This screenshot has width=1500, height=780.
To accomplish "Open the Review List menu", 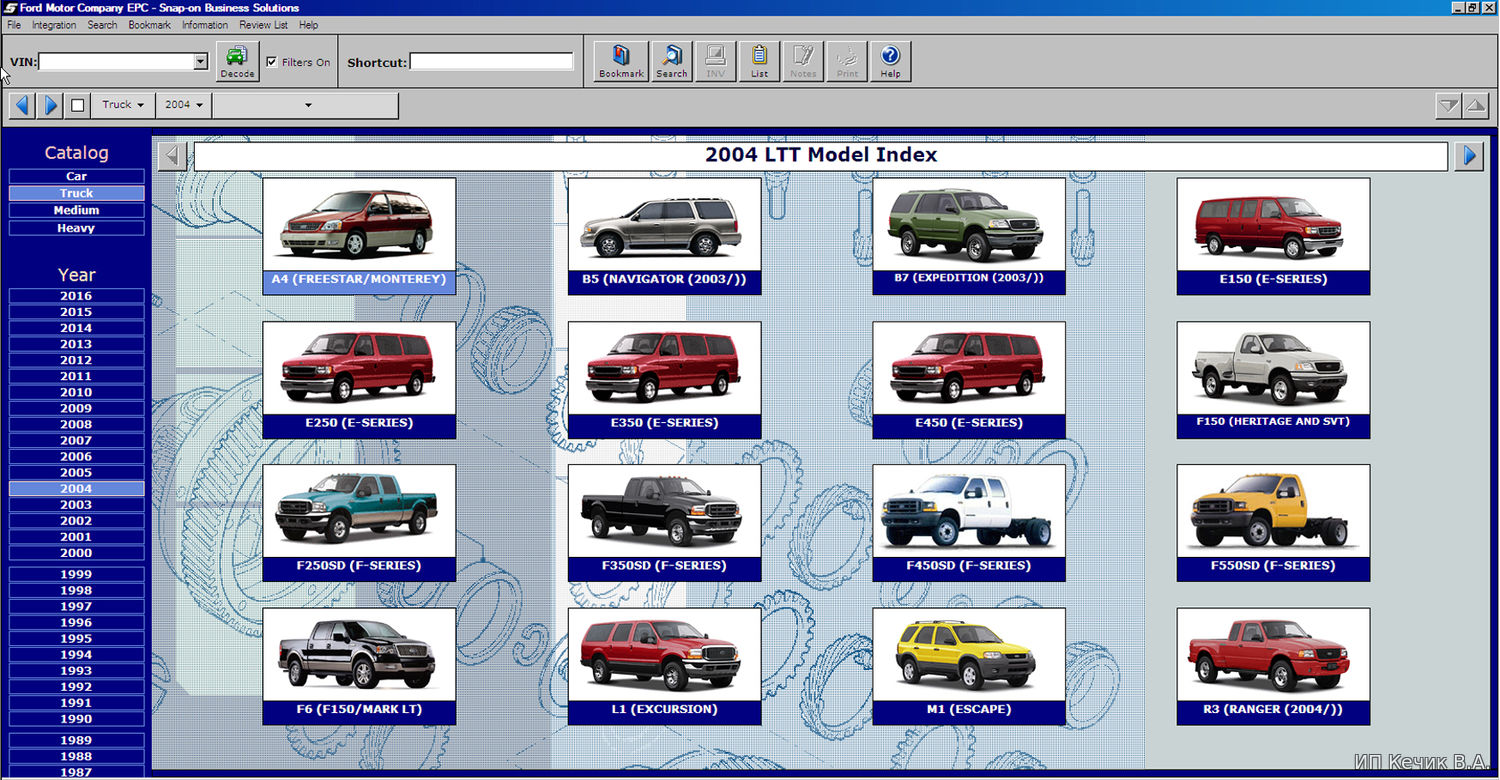I will tap(263, 25).
